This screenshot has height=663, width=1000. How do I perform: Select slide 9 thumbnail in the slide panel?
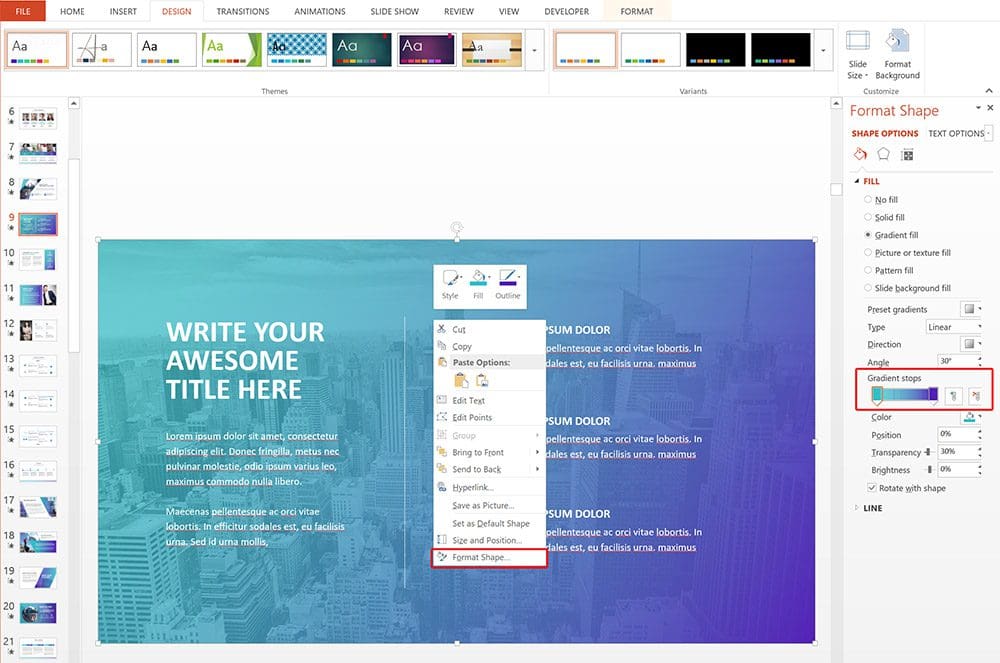click(38, 223)
